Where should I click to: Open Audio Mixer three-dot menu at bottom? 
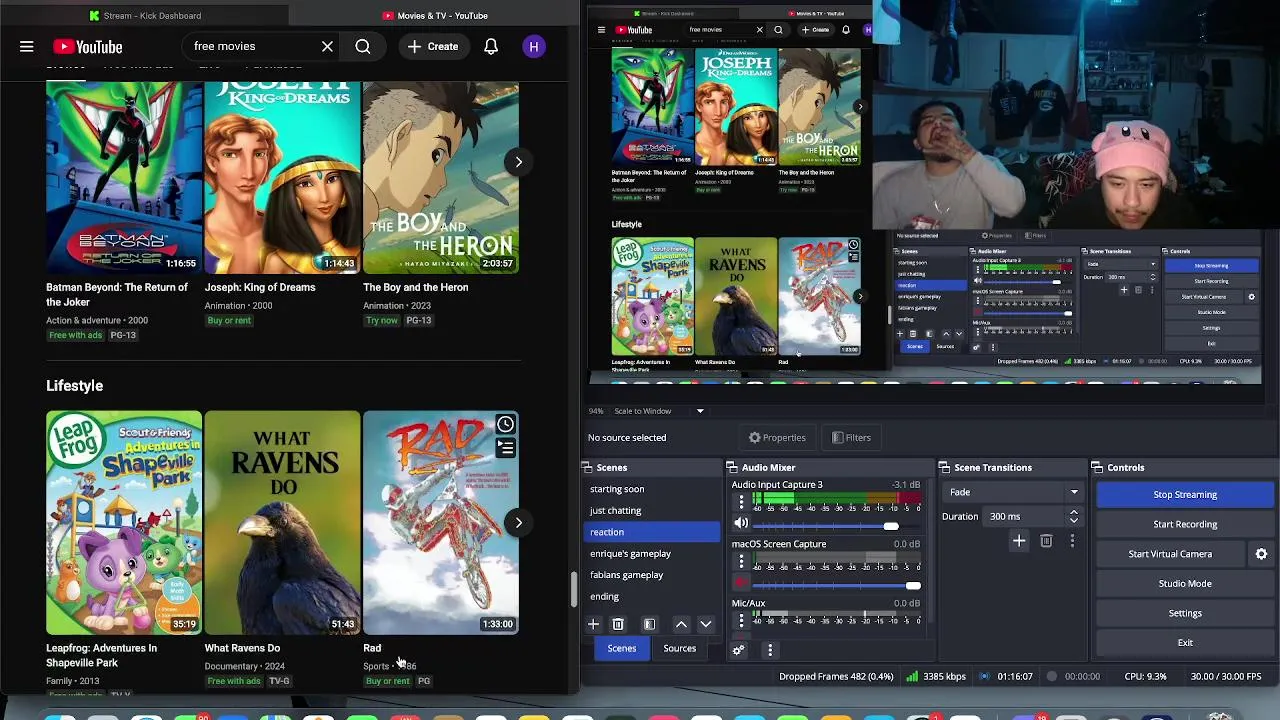[770, 650]
